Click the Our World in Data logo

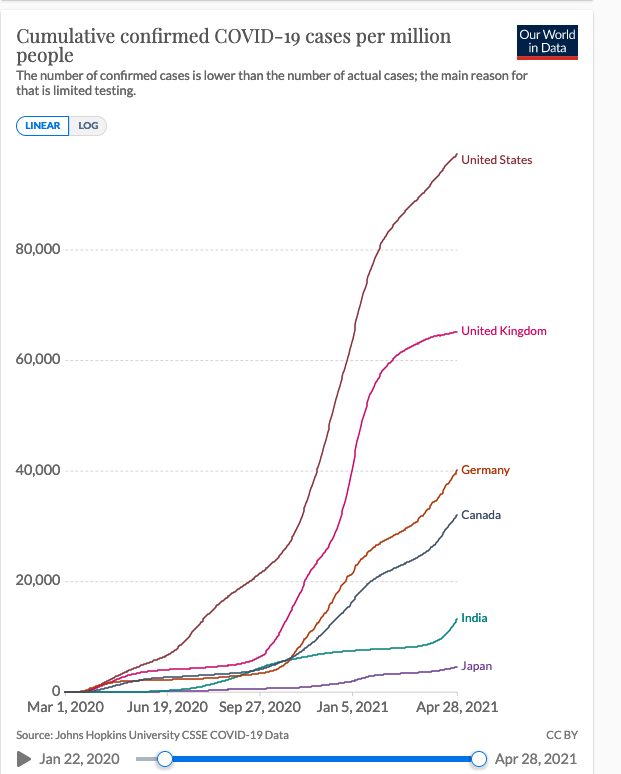548,41
